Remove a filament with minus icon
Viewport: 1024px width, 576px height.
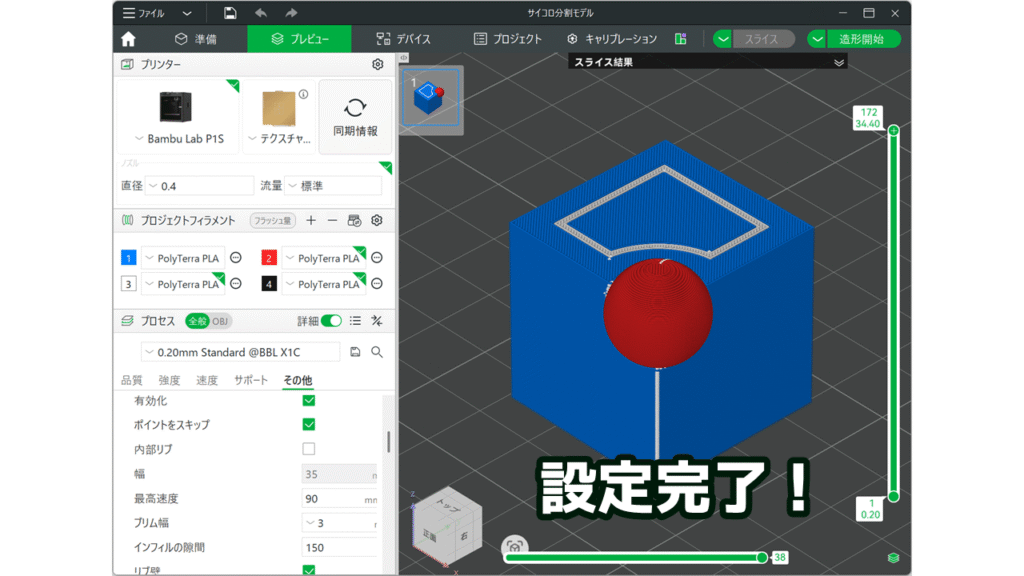pos(332,220)
